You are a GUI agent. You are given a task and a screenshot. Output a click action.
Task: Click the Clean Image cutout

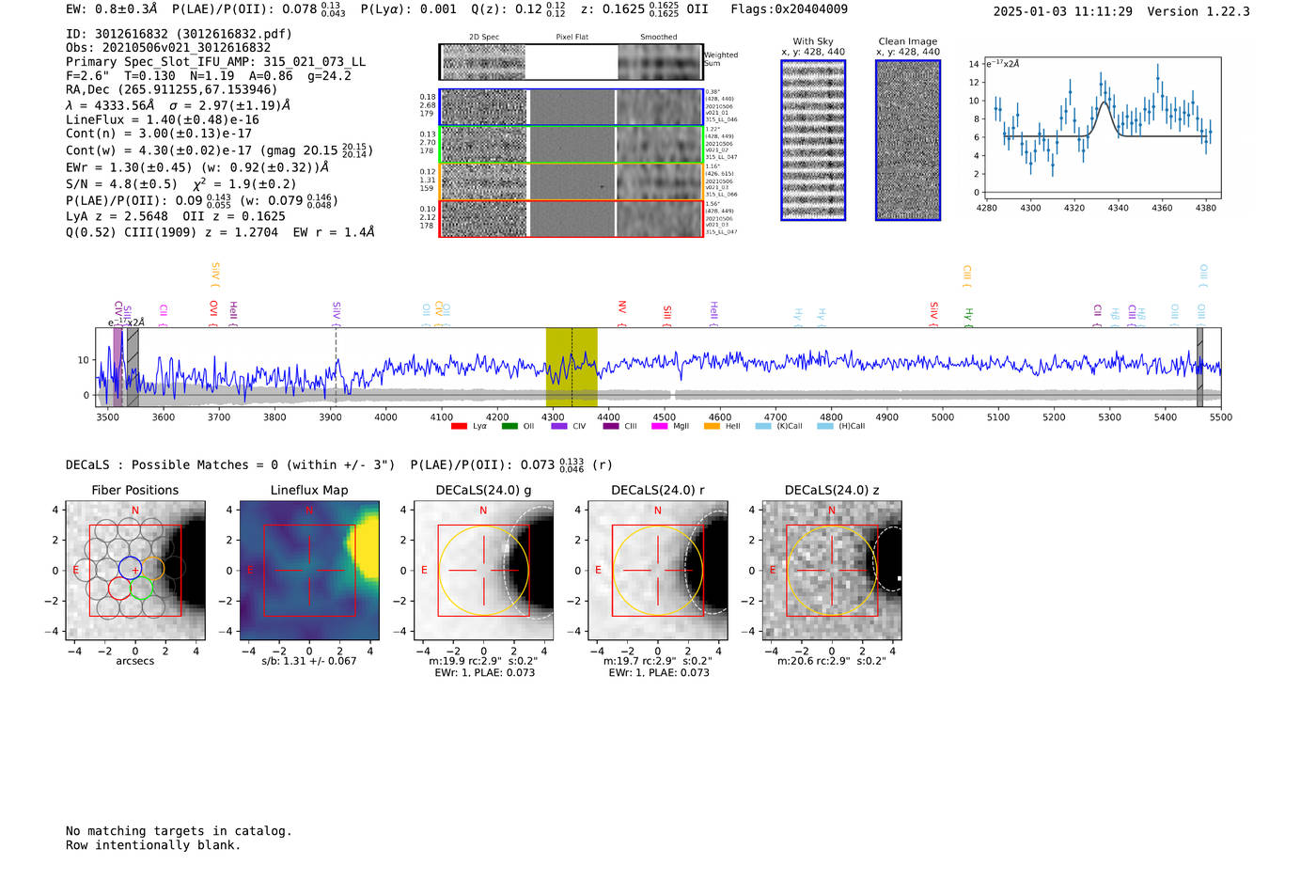pos(908,140)
